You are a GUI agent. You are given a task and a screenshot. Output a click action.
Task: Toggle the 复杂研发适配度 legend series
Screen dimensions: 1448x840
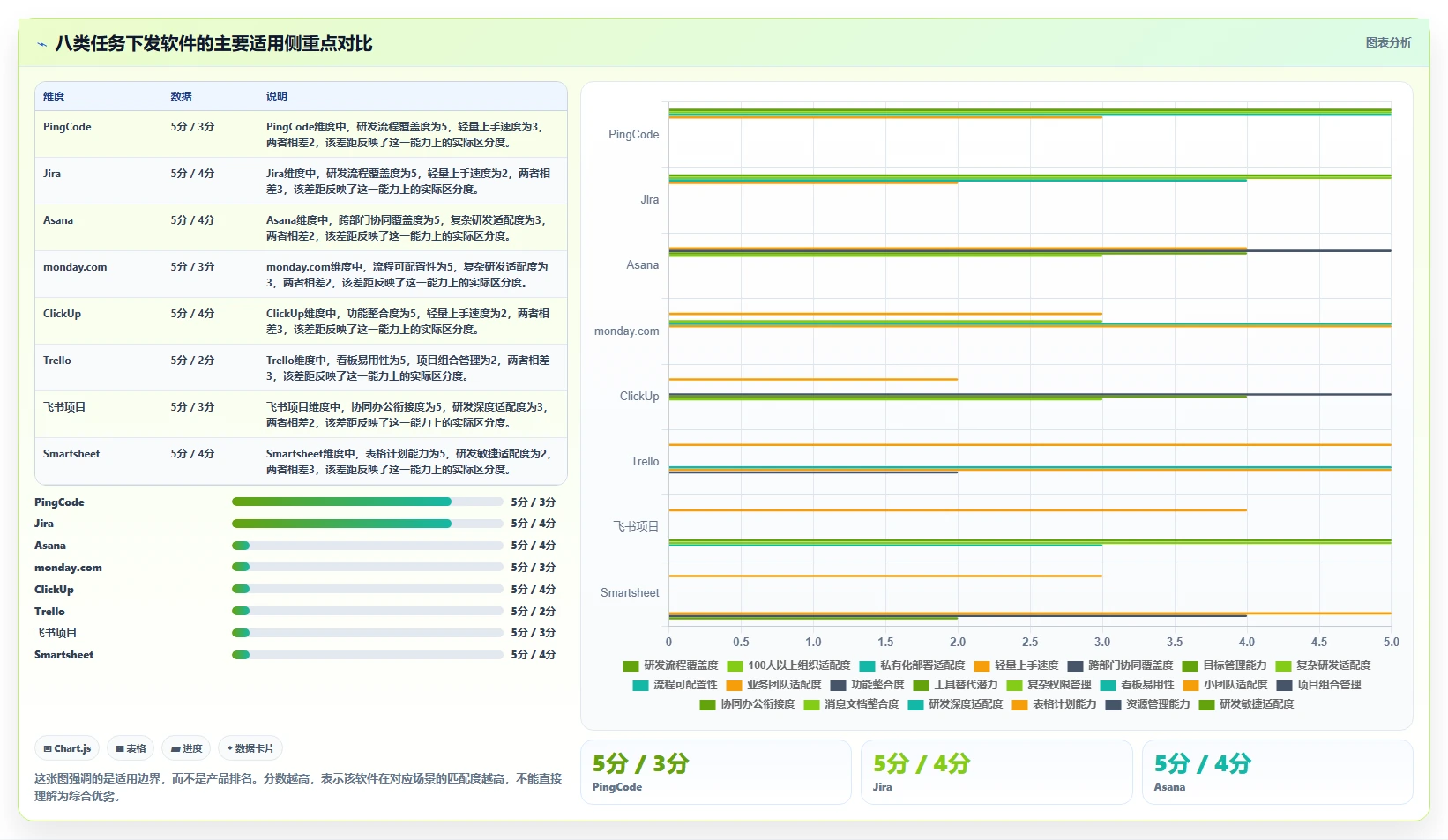1323,665
